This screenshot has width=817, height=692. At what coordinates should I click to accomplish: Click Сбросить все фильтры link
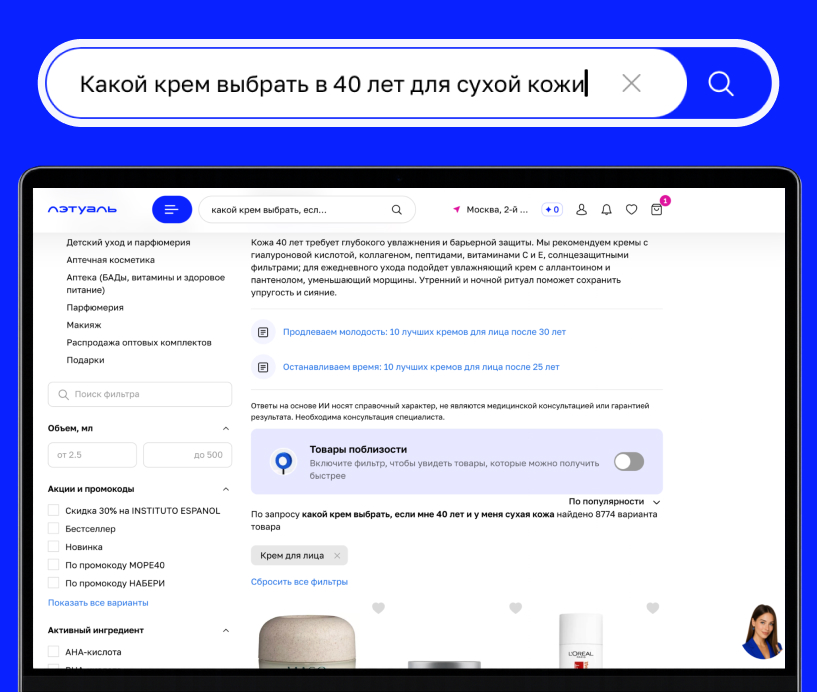point(299,582)
